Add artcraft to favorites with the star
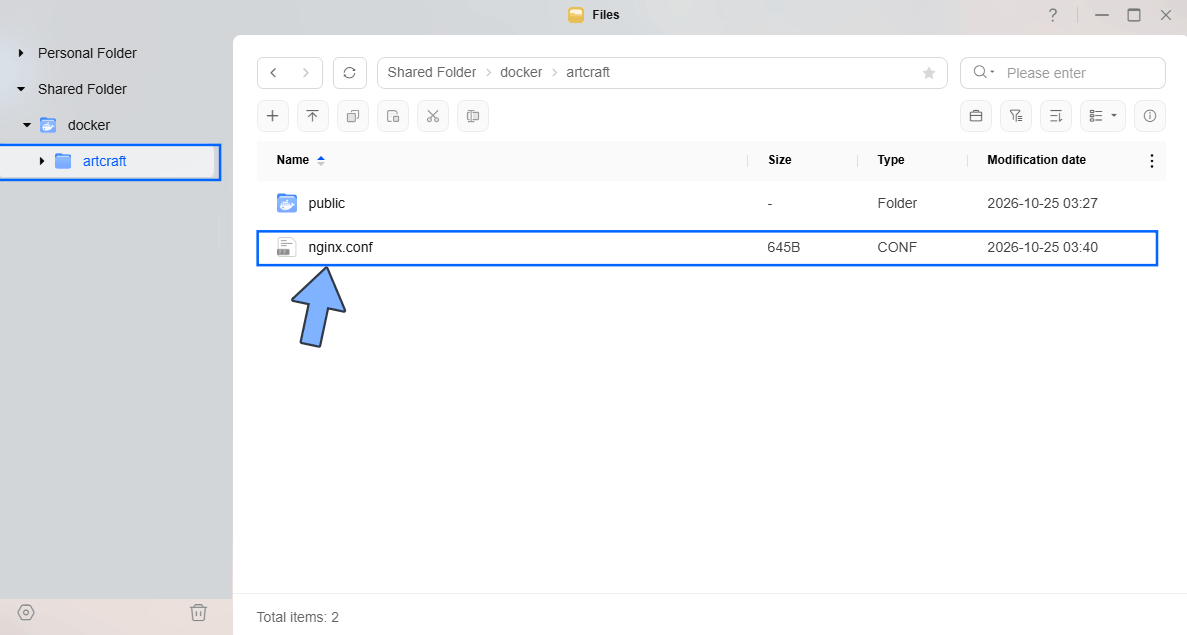The image size is (1187, 635). click(x=929, y=73)
